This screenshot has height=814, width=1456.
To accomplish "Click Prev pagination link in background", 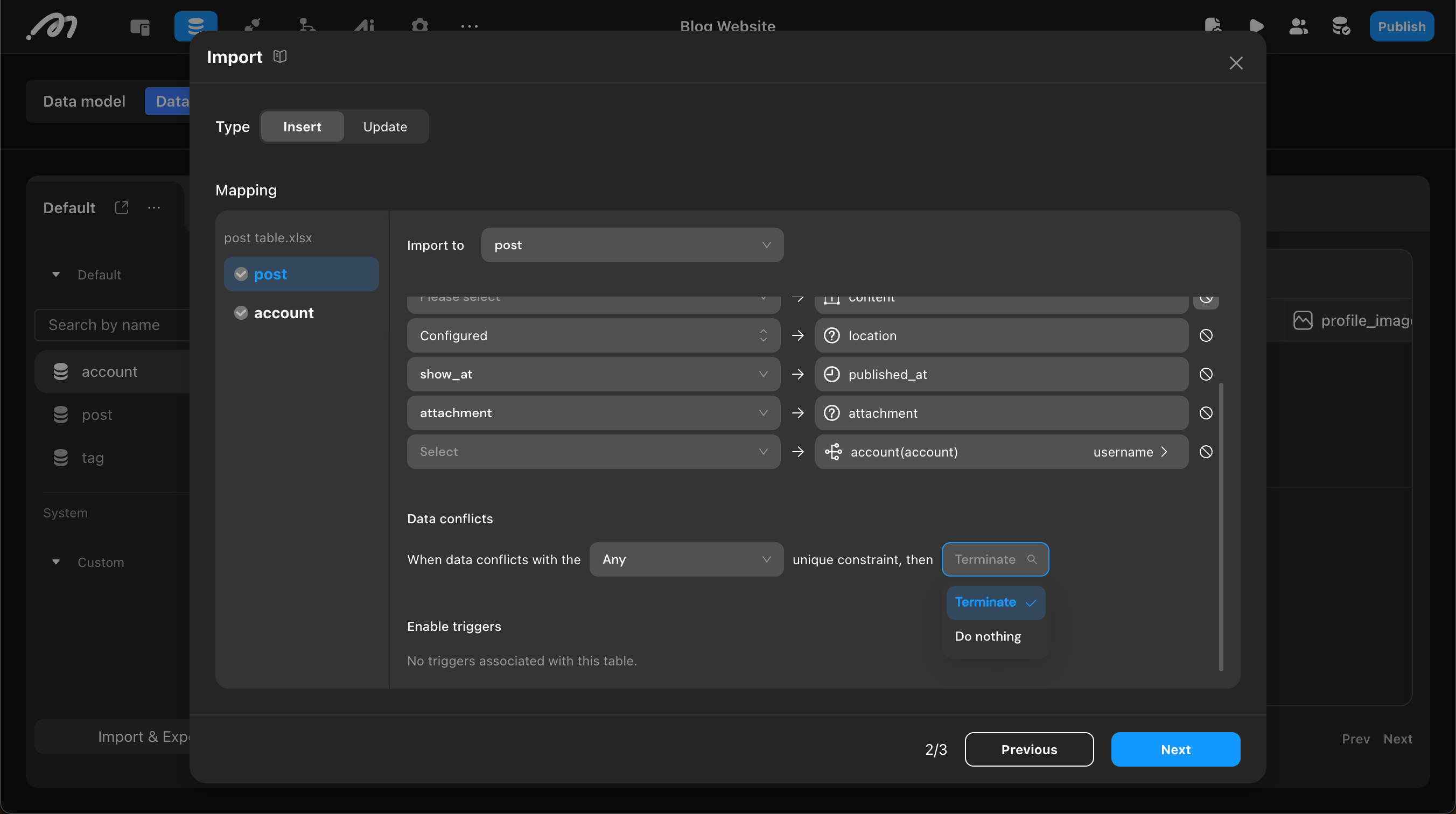I will 1355,739.
